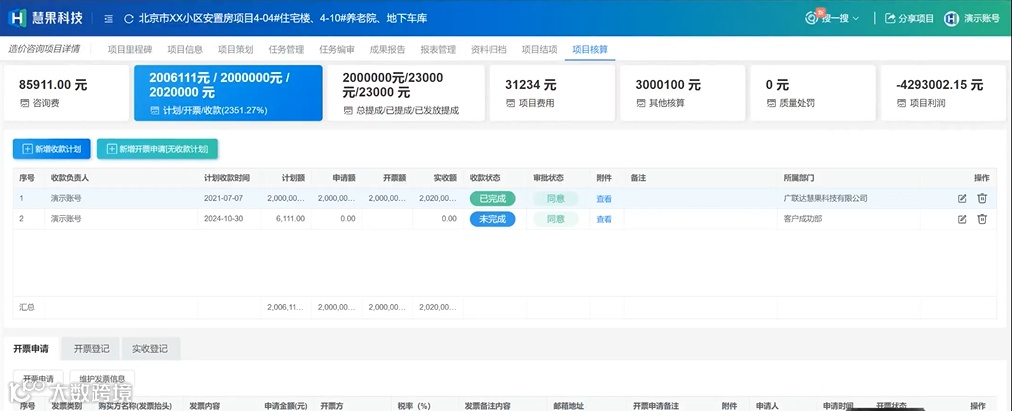Switch to the 开票登记 tab
Image resolution: width=1012 pixels, height=411 pixels.
(x=92, y=348)
